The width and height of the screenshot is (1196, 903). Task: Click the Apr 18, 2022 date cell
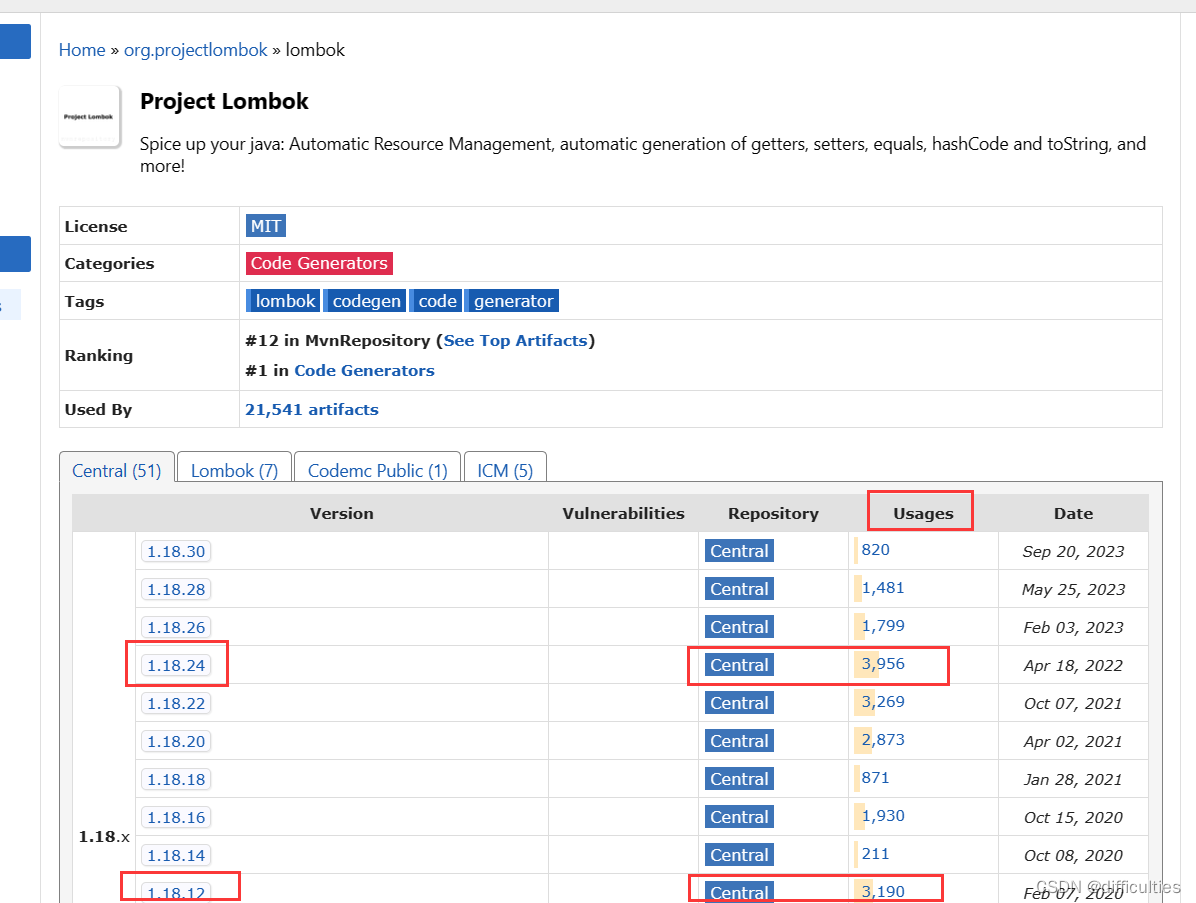[1073, 666]
